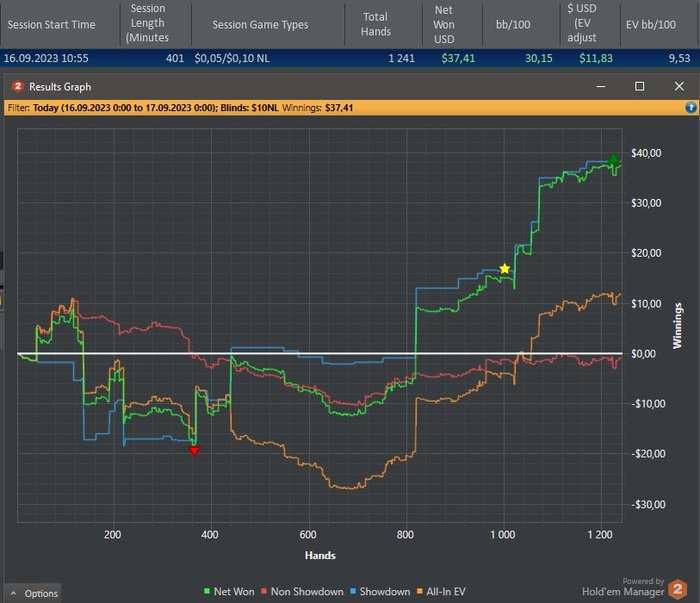The image size is (700, 603).
Task: Toggle the All-In EV legend series
Action: point(441,591)
